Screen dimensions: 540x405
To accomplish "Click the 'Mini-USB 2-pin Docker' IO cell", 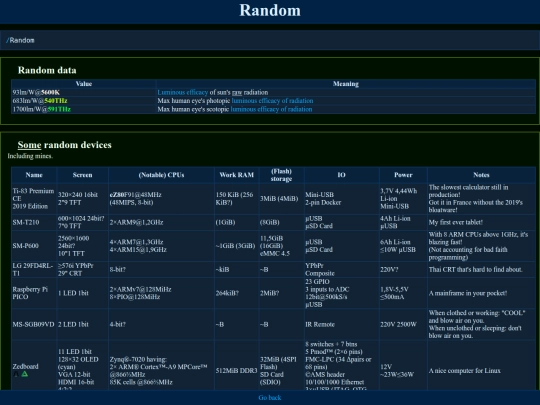I will 341,199.
